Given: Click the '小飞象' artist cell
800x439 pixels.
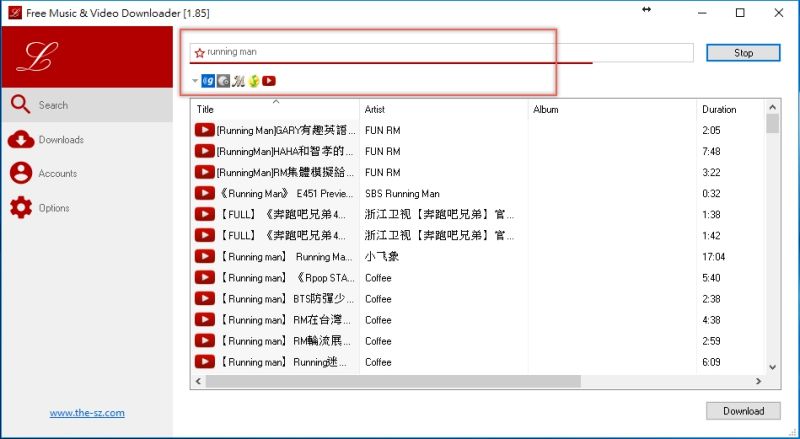Looking at the screenshot, I should (382, 256).
